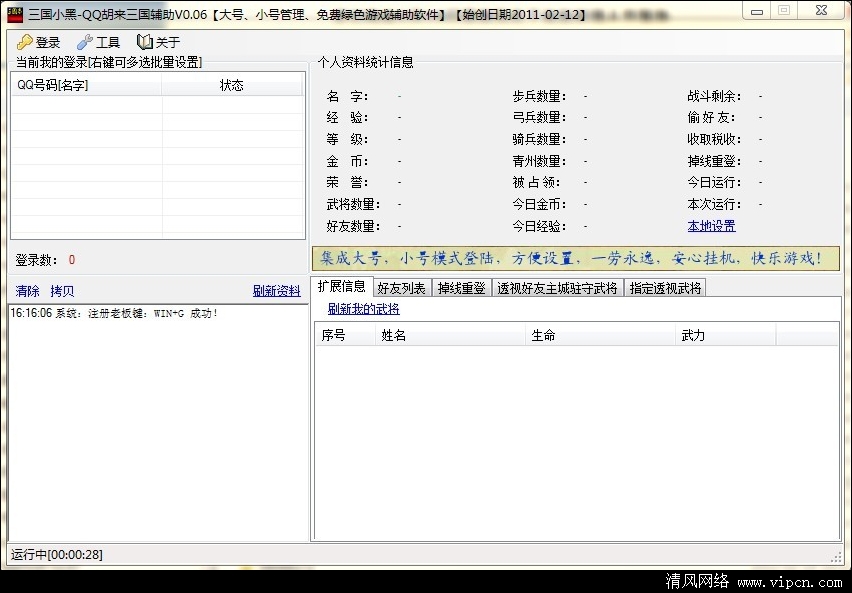Viewport: 852px width, 593px height.
Task: Go to the 透视好友主城驻守武将 tab
Action: pyautogui.click(x=557, y=288)
